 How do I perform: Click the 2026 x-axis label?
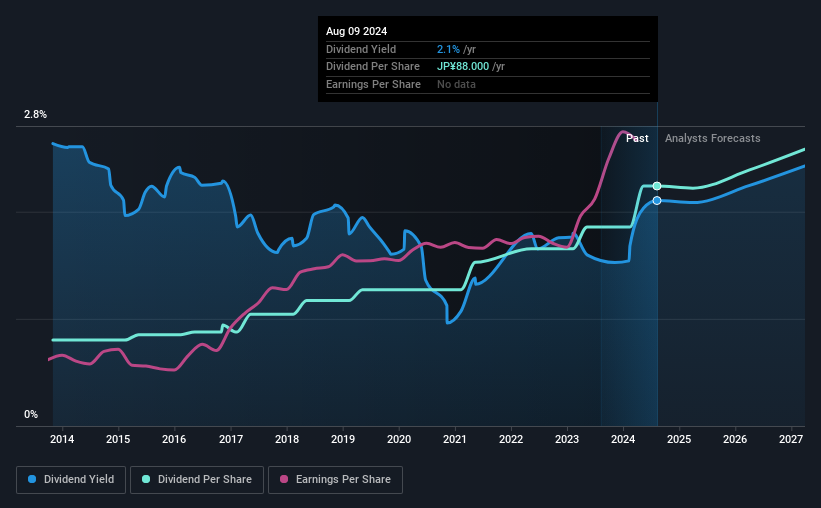pyautogui.click(x=735, y=439)
